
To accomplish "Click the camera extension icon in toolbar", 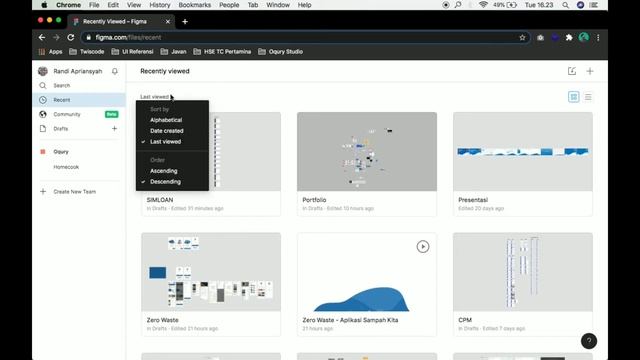I will [x=540, y=38].
